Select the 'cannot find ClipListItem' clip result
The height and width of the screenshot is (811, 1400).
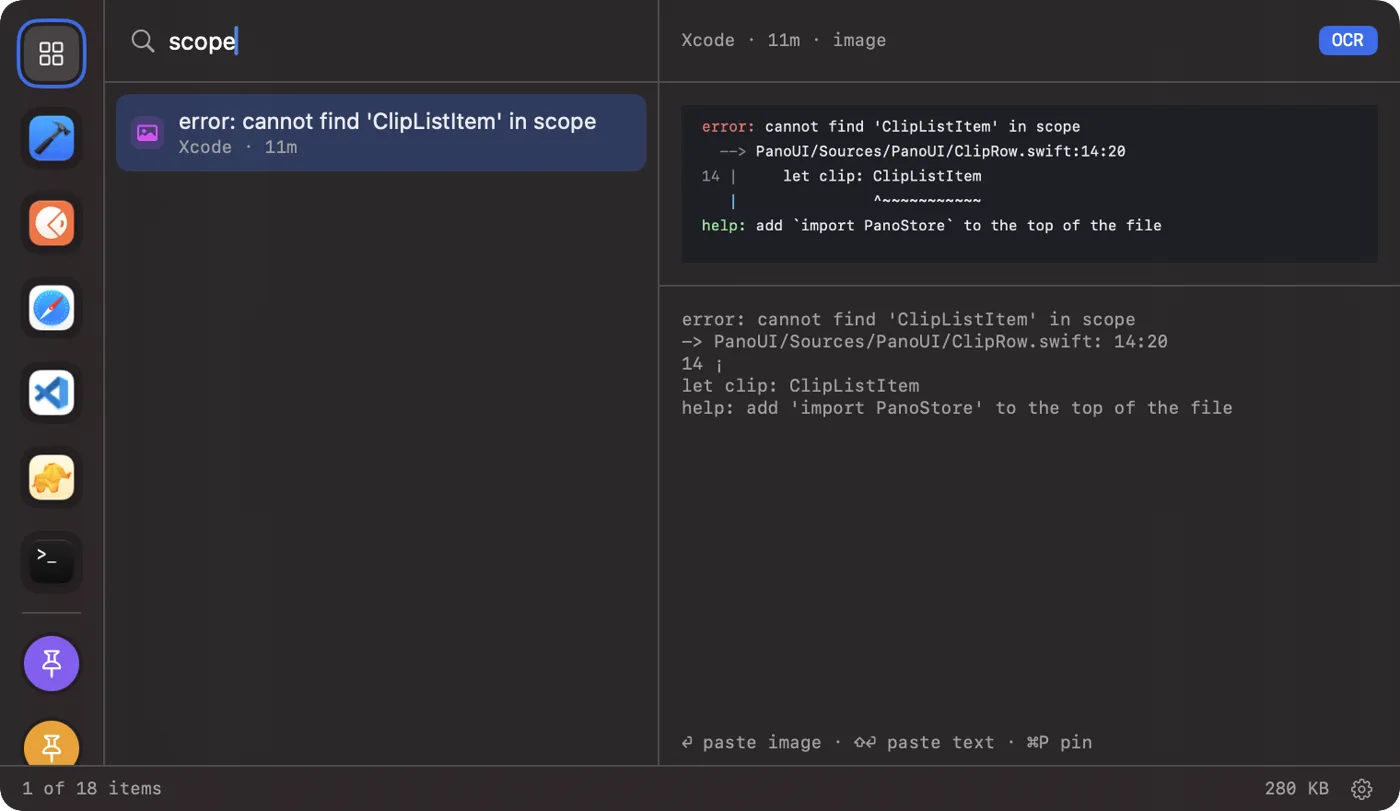381,133
